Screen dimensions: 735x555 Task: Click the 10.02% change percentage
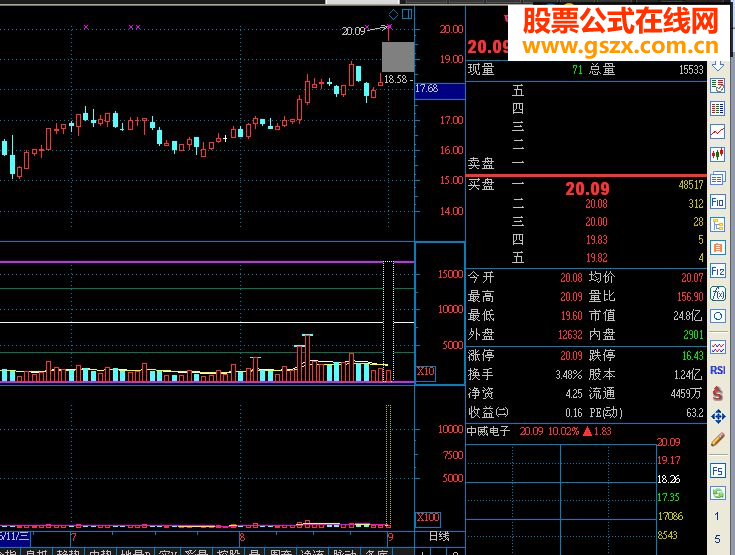click(x=563, y=431)
